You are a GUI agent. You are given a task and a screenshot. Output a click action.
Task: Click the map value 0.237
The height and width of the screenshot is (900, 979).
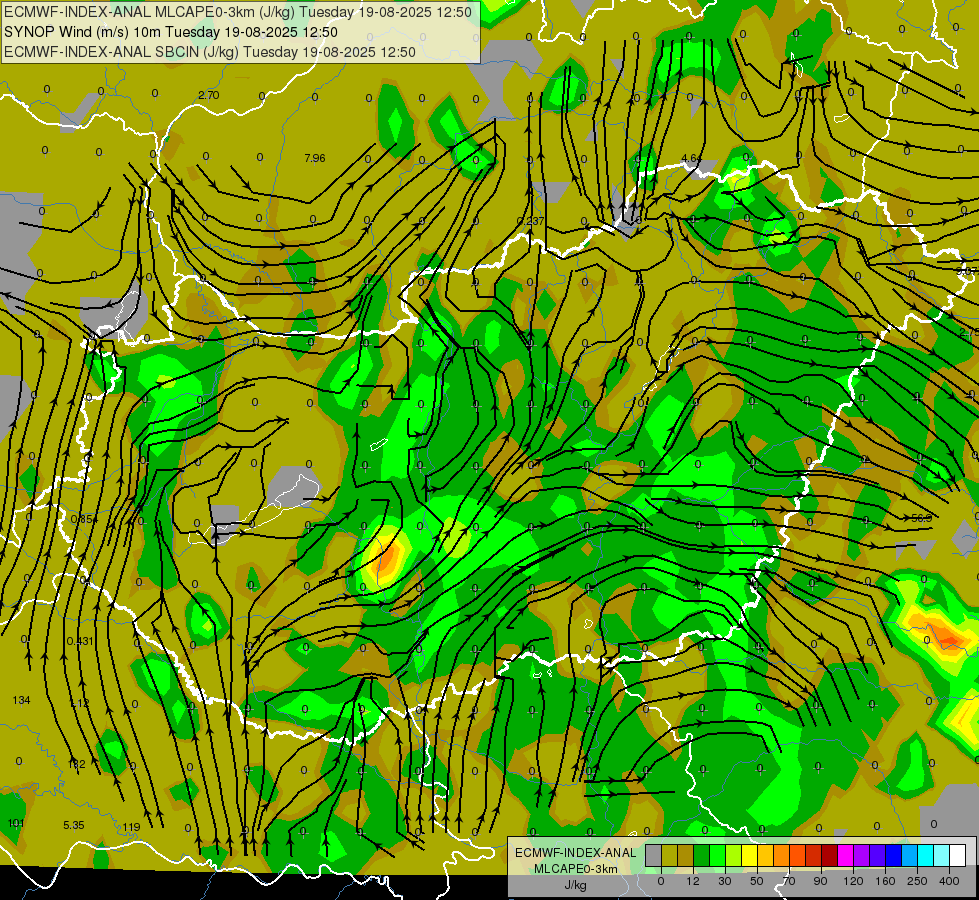pyautogui.click(x=531, y=221)
